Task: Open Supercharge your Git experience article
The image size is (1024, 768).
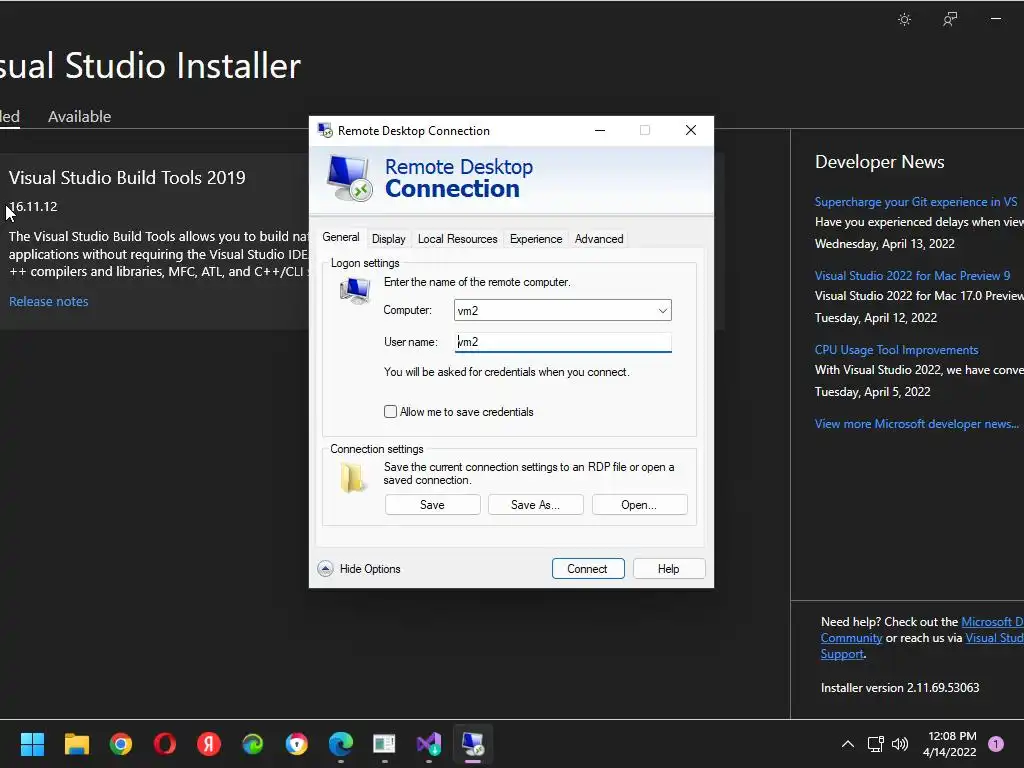Action: (x=916, y=202)
